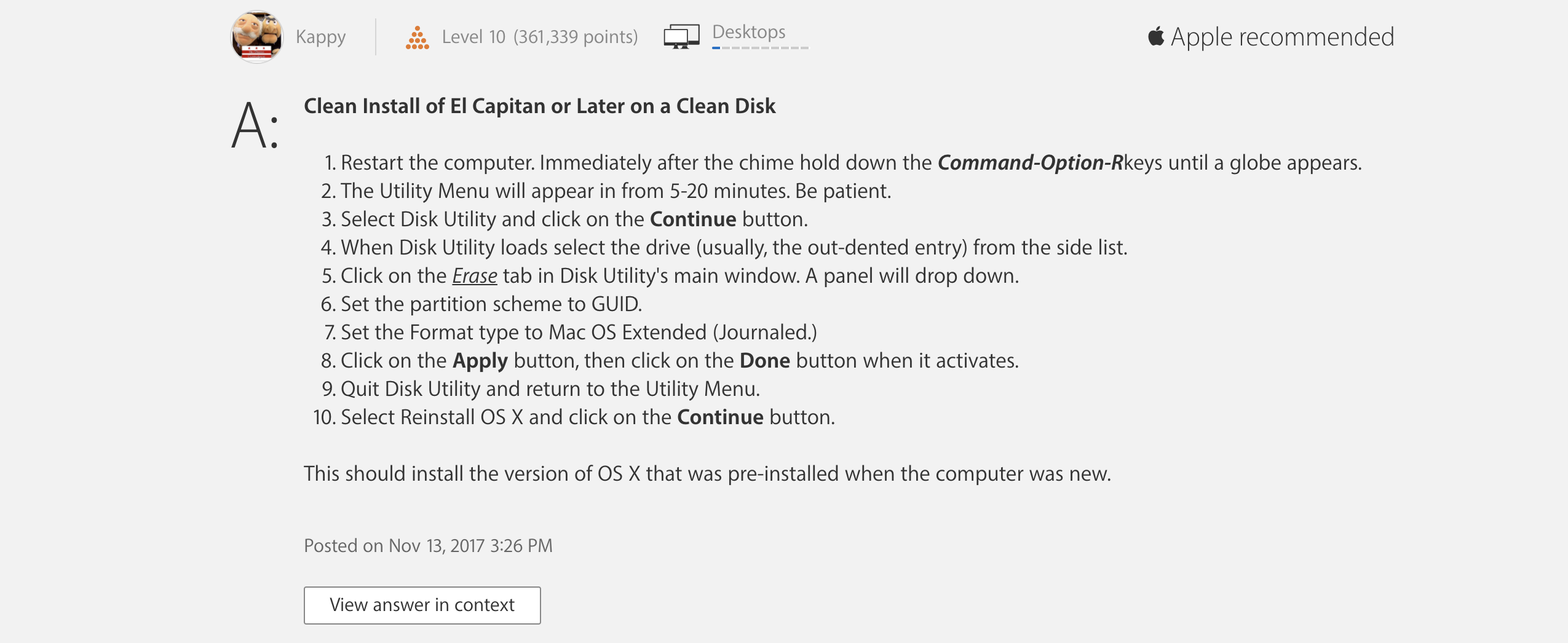Open the Desktops specialty link
Viewport: 1568px width, 643px height.
[x=748, y=31]
